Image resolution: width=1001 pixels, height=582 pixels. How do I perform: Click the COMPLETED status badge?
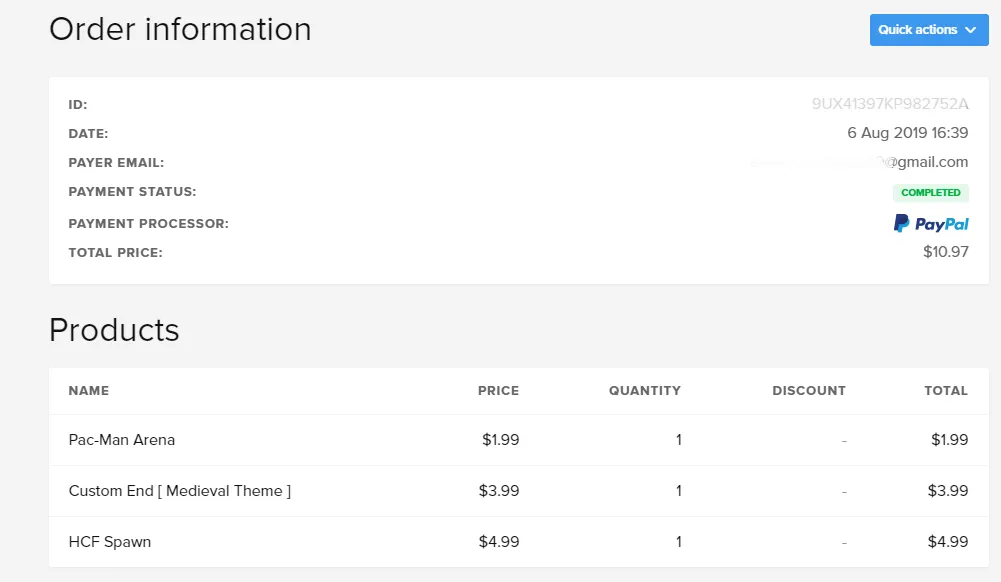point(930,193)
